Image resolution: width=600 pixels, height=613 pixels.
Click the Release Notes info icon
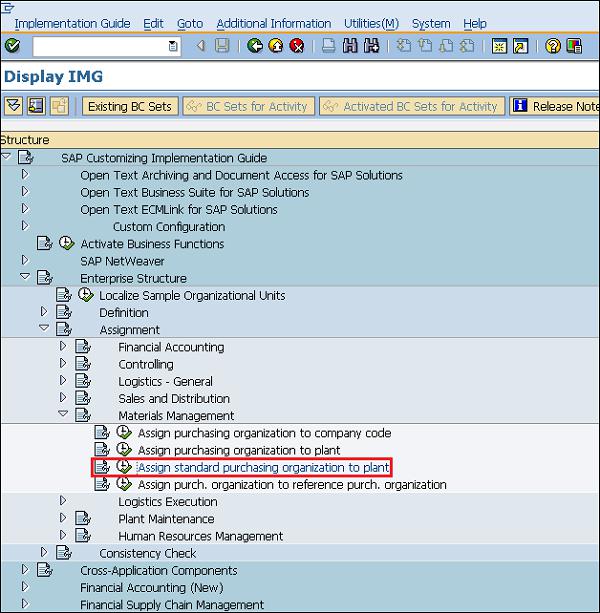click(x=520, y=106)
